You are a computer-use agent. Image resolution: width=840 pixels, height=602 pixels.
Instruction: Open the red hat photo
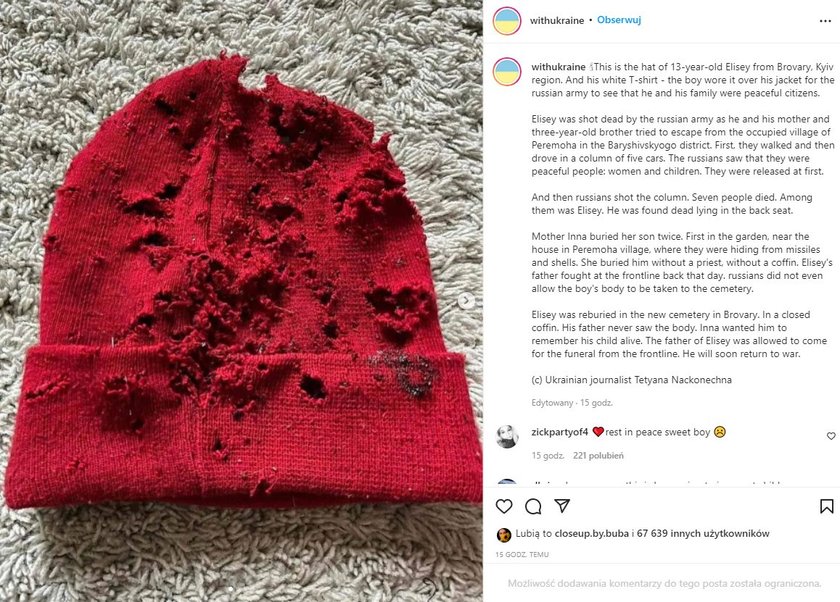(x=241, y=301)
